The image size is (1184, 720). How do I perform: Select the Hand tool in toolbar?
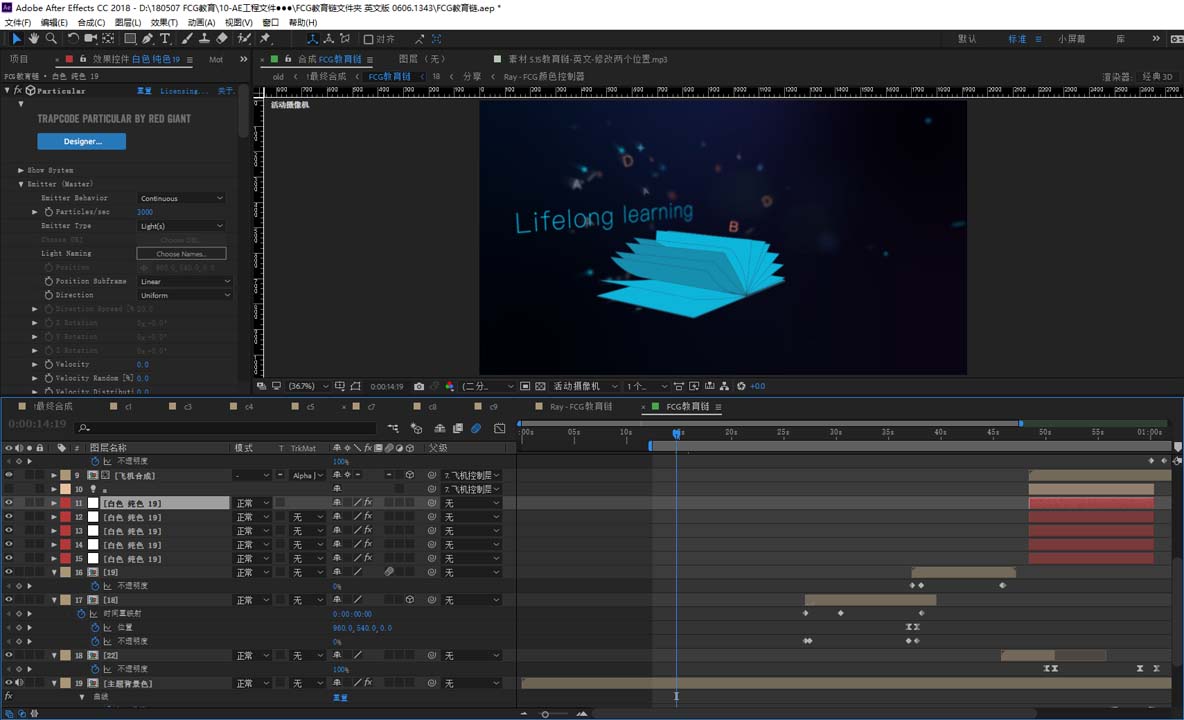pos(34,39)
